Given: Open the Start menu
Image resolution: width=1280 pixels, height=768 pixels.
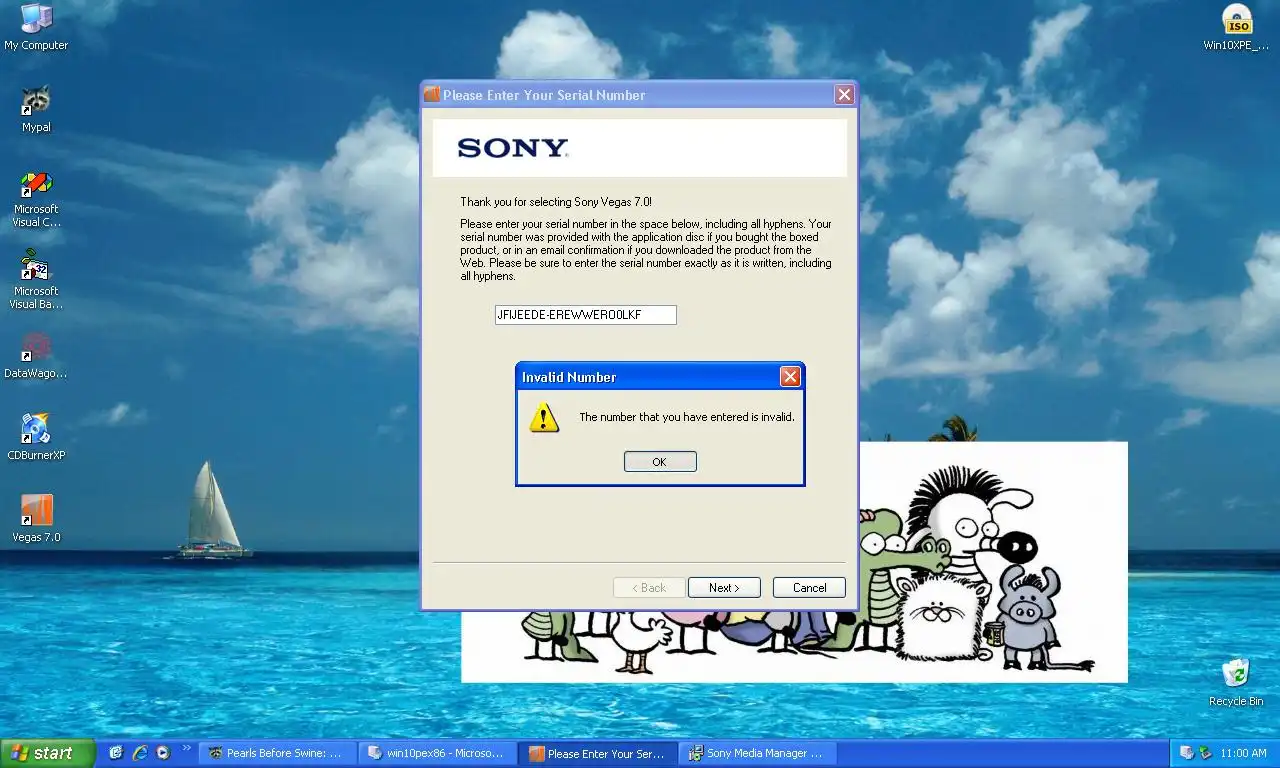Looking at the screenshot, I should (x=48, y=753).
